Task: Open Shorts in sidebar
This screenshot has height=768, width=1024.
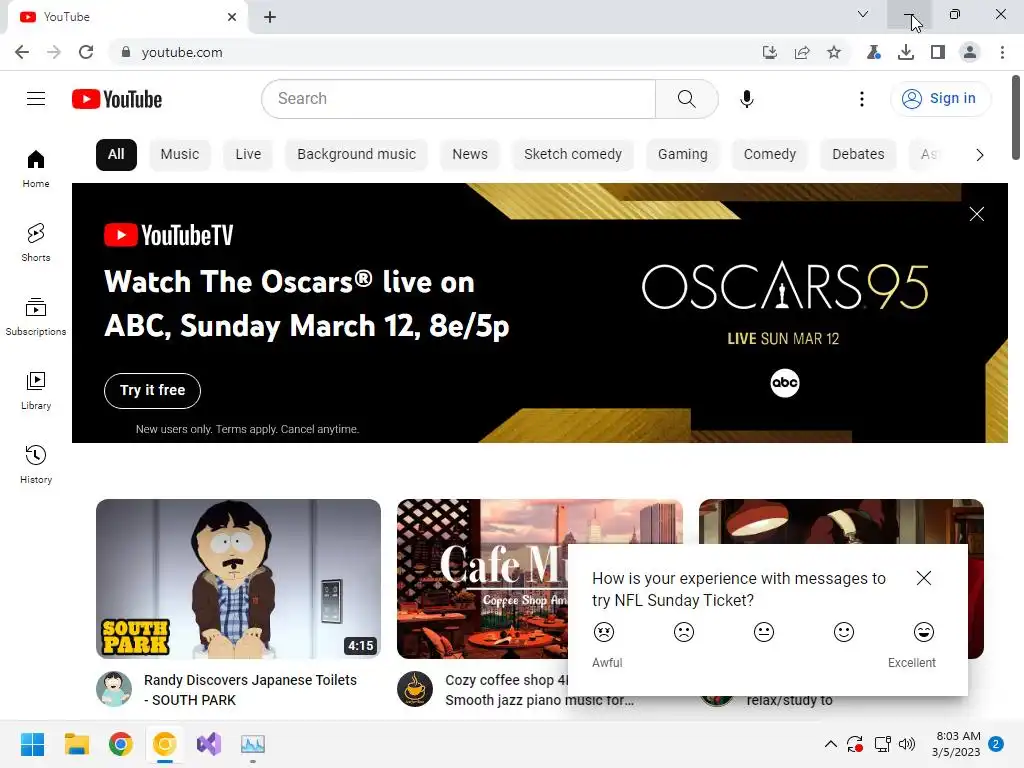Action: pyautogui.click(x=36, y=242)
